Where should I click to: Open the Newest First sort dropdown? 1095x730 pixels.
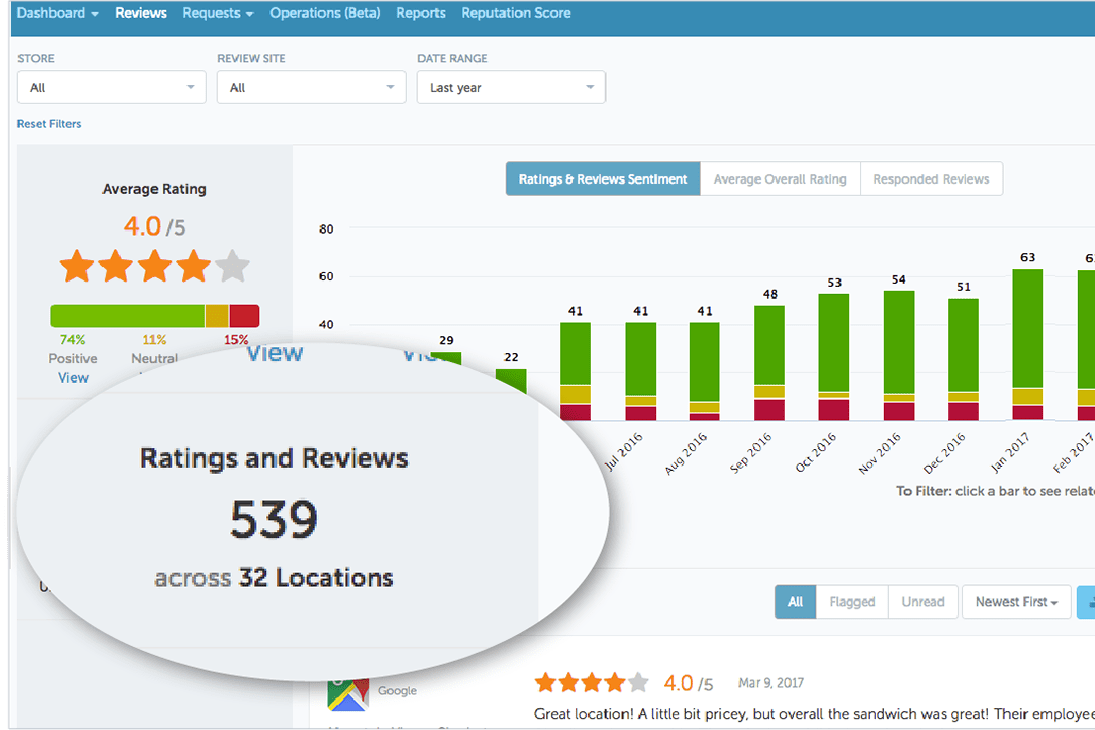[1016, 602]
